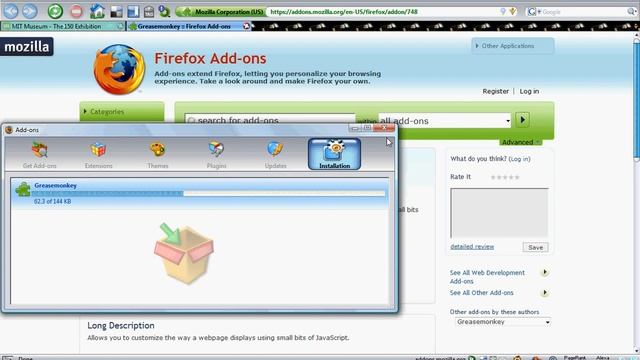Click the blue sidebar panel toolbar icon
640x360 pixels.
(133, 12)
